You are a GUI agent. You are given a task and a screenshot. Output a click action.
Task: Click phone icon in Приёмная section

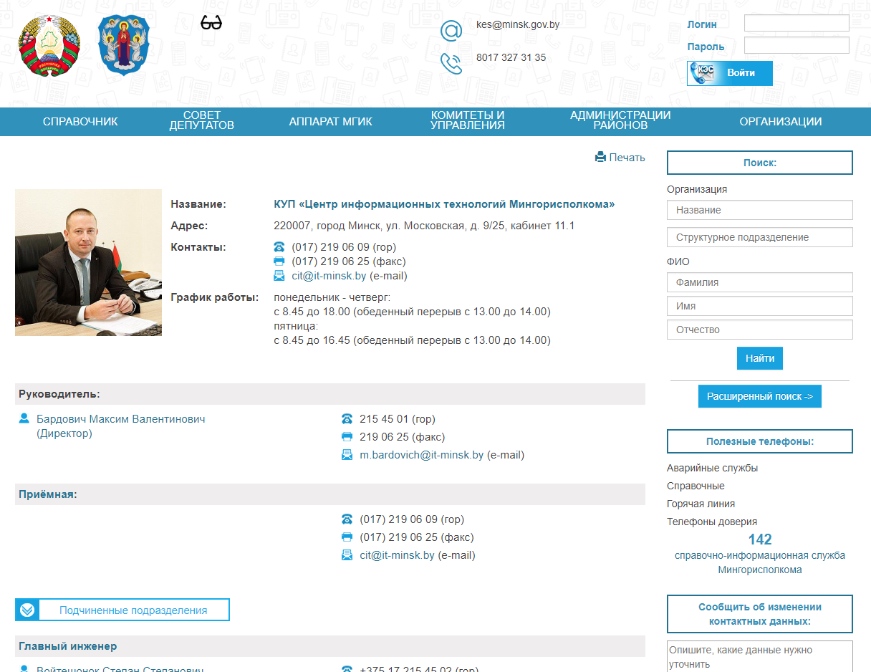coord(347,519)
